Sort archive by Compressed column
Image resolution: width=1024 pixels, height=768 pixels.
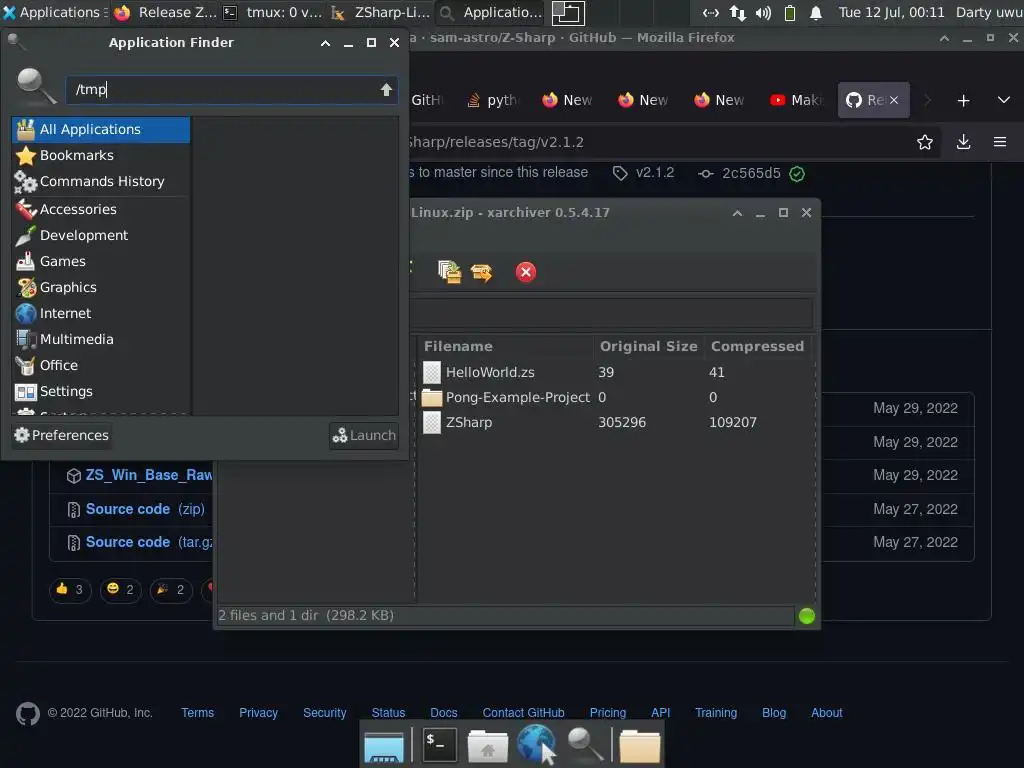759,346
